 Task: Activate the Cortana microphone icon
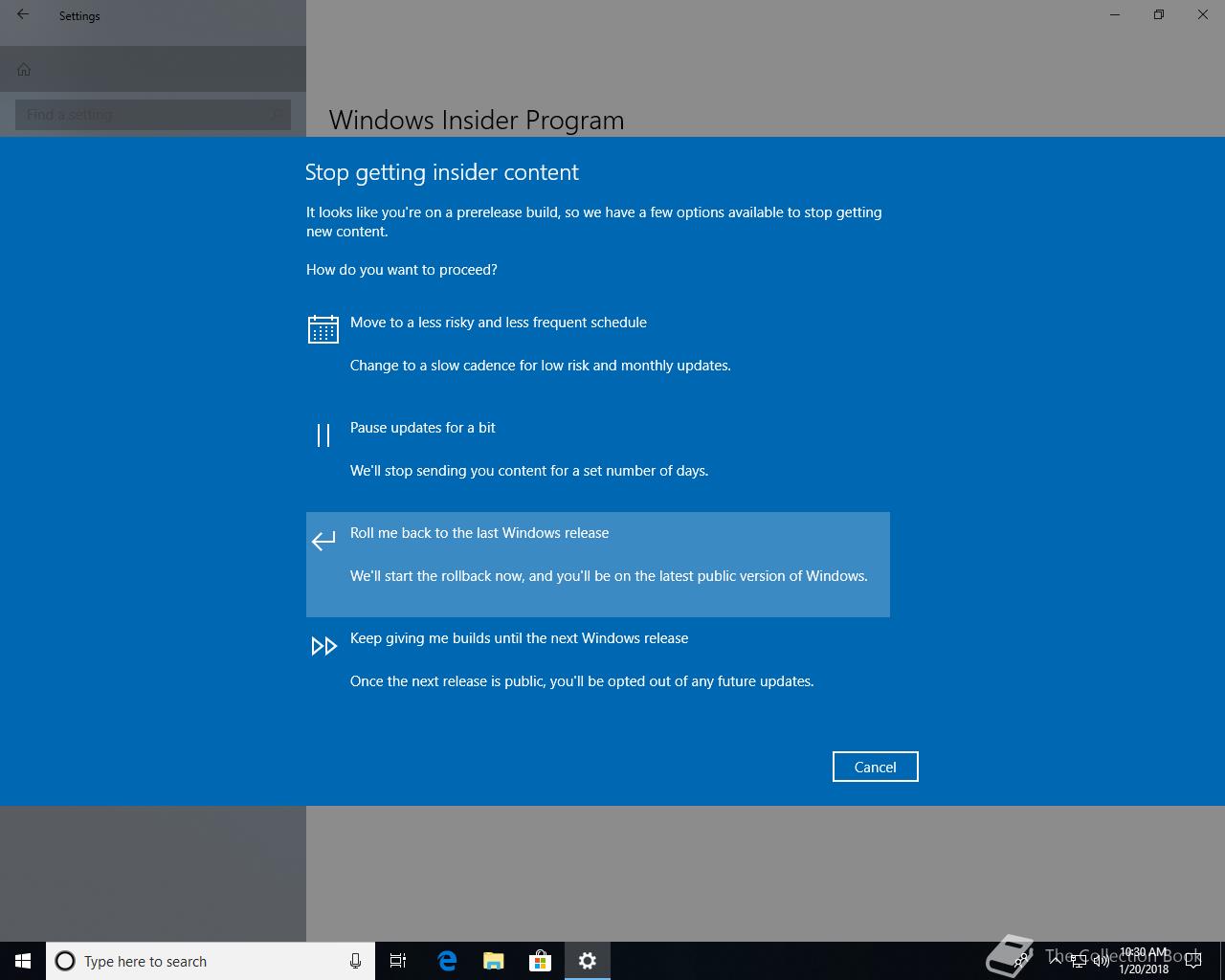pyautogui.click(x=355, y=961)
